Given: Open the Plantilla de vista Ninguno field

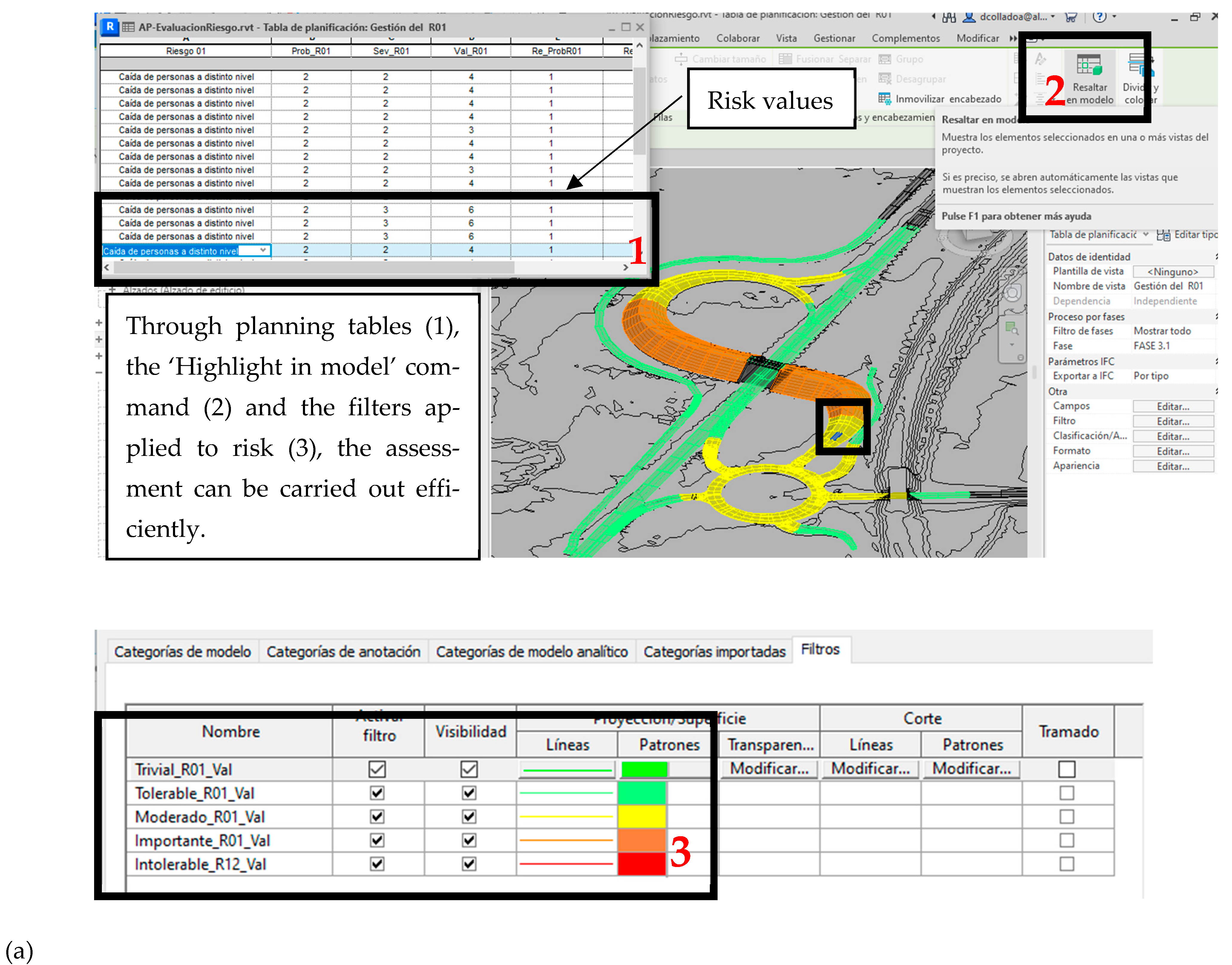Looking at the screenshot, I should click(x=1173, y=272).
